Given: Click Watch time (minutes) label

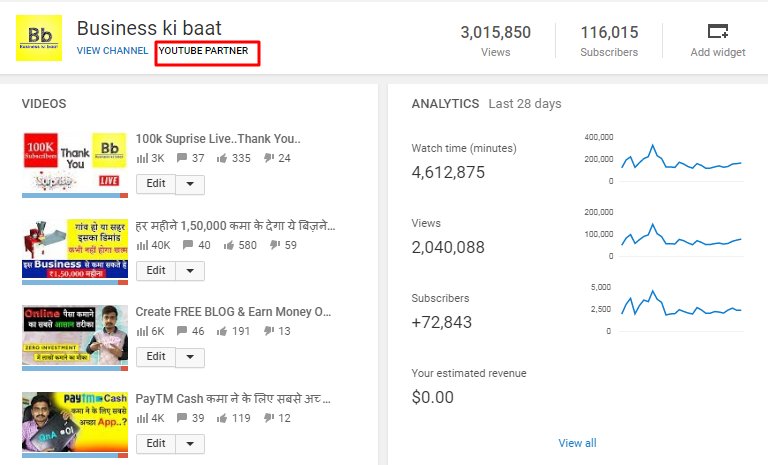Looking at the screenshot, I should click(464, 148).
